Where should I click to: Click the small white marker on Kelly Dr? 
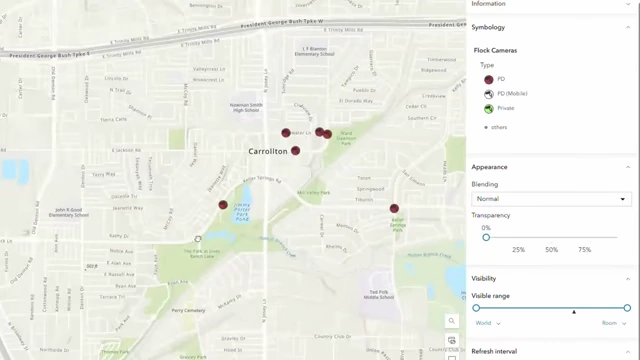[198, 238]
